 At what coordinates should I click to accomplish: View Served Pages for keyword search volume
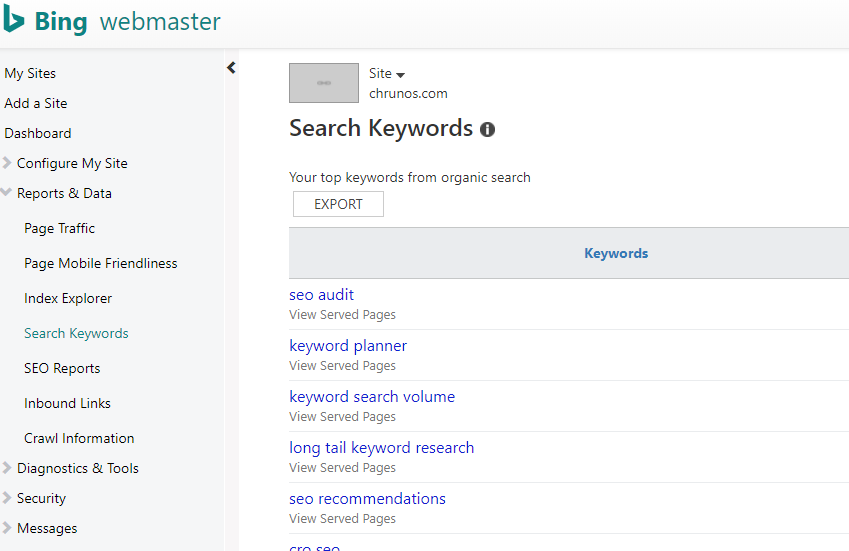tap(342, 416)
